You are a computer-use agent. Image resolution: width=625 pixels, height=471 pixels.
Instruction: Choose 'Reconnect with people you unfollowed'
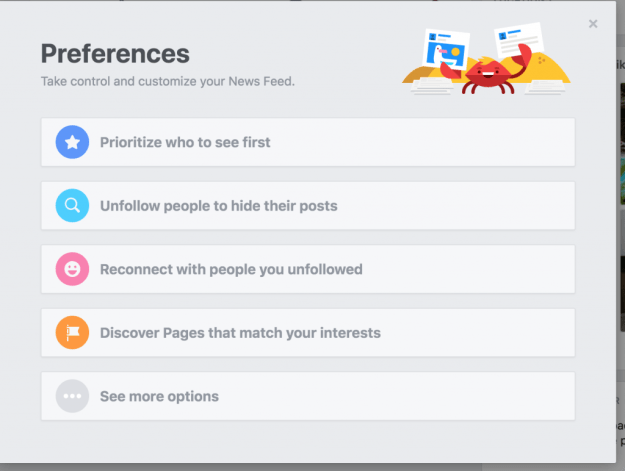pyautogui.click(x=231, y=269)
